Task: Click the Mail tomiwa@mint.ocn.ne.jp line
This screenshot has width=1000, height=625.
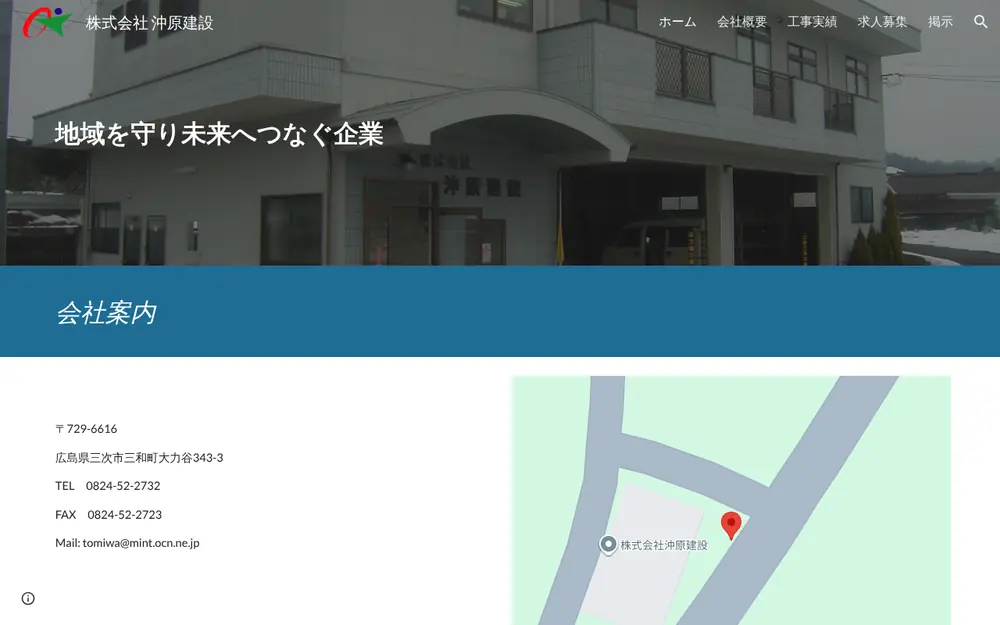Action: point(128,543)
